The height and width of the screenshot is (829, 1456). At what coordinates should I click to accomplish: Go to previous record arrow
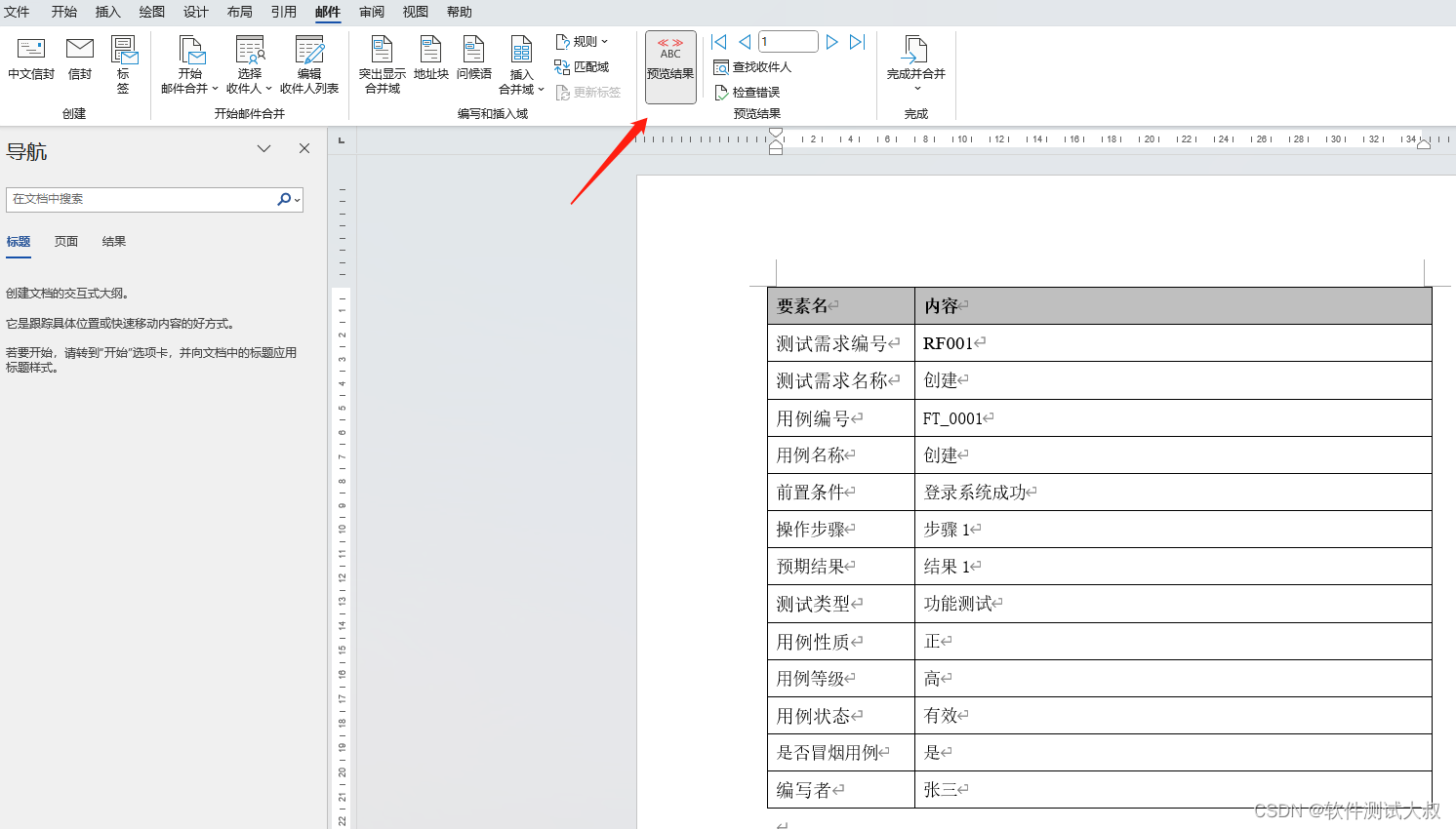[745, 42]
